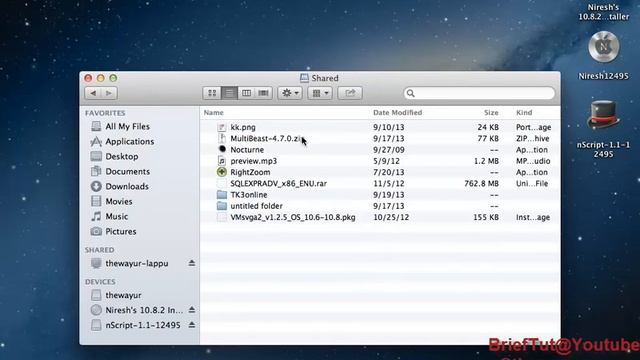Sort by Size column header
640x360 pixels.
point(491,113)
